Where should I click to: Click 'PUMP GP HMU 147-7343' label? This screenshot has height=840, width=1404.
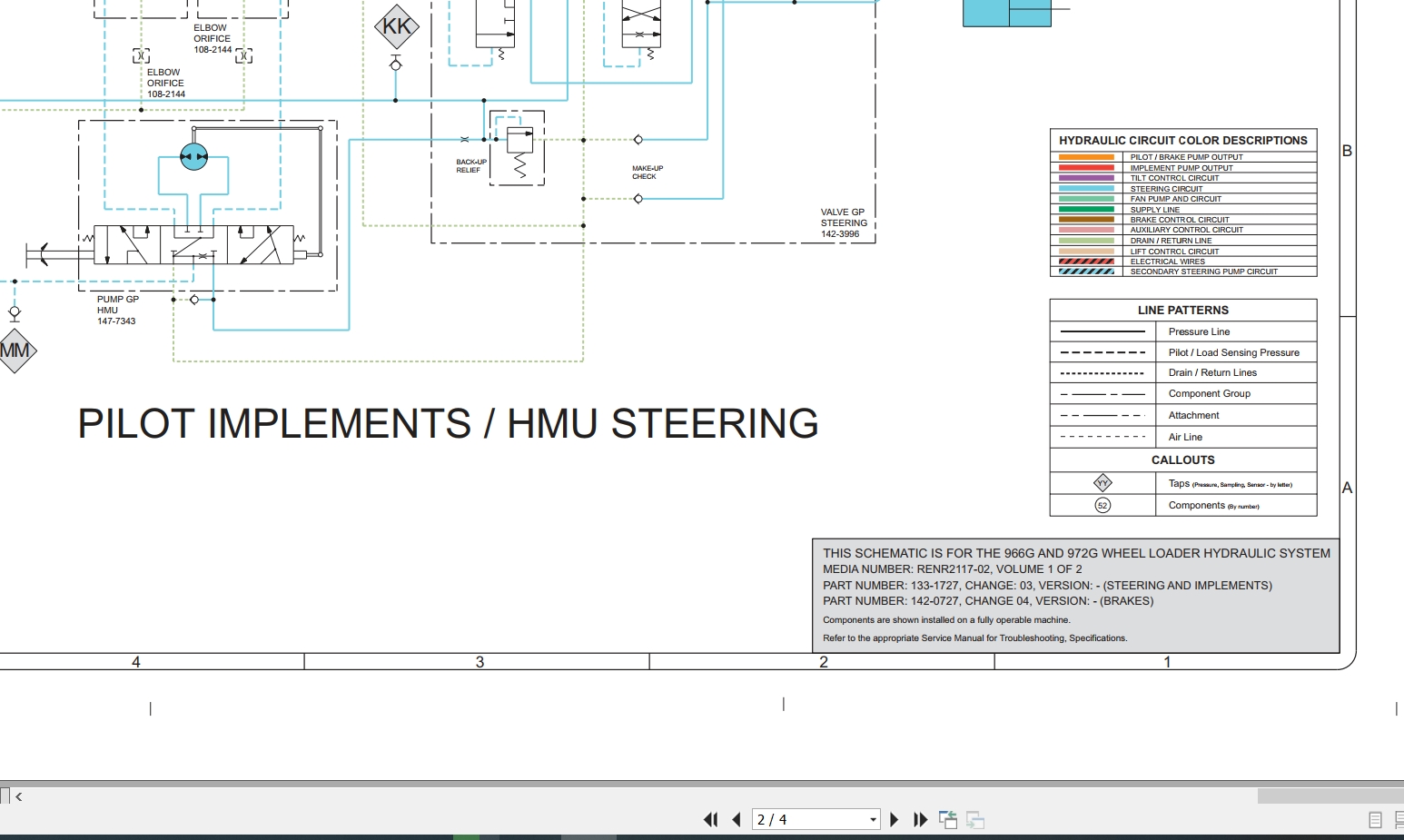coord(118,311)
